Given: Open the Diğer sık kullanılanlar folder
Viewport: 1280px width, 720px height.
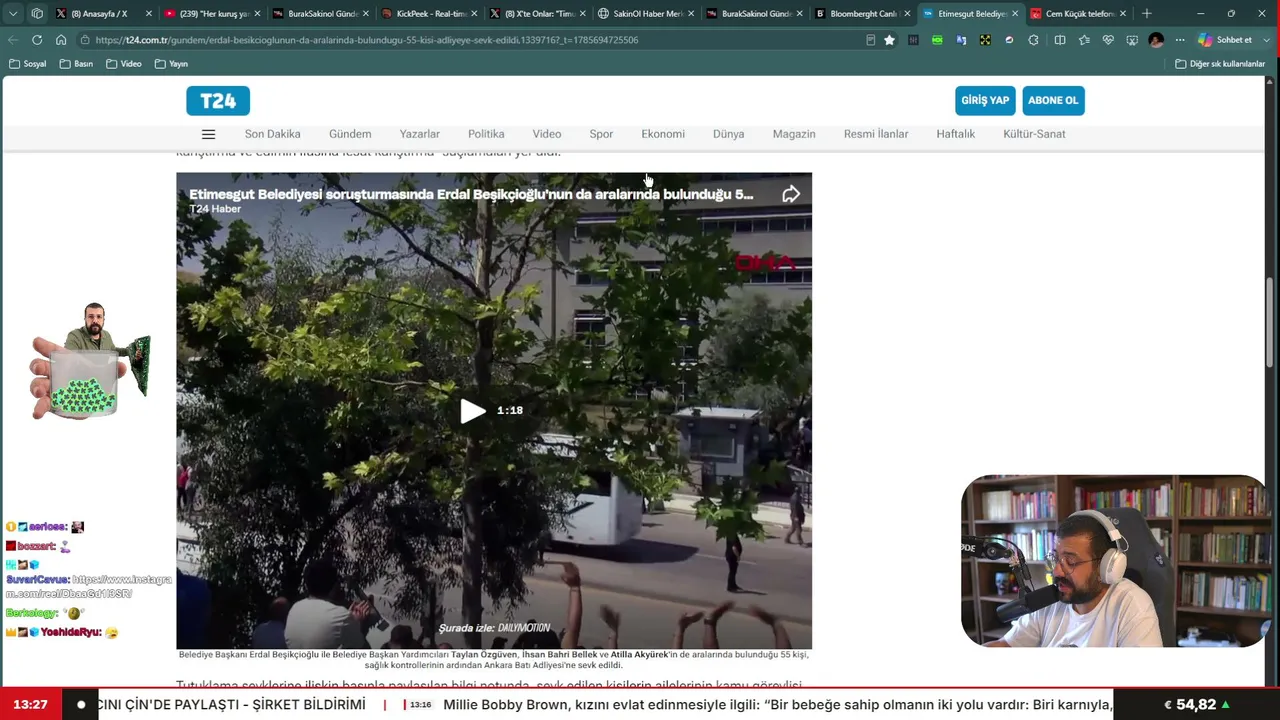Looking at the screenshot, I should click(1220, 64).
